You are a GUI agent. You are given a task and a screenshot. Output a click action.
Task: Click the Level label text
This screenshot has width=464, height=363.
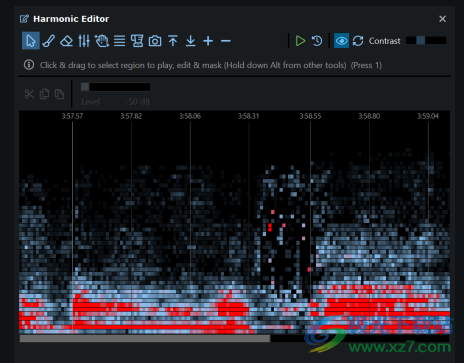(91, 102)
